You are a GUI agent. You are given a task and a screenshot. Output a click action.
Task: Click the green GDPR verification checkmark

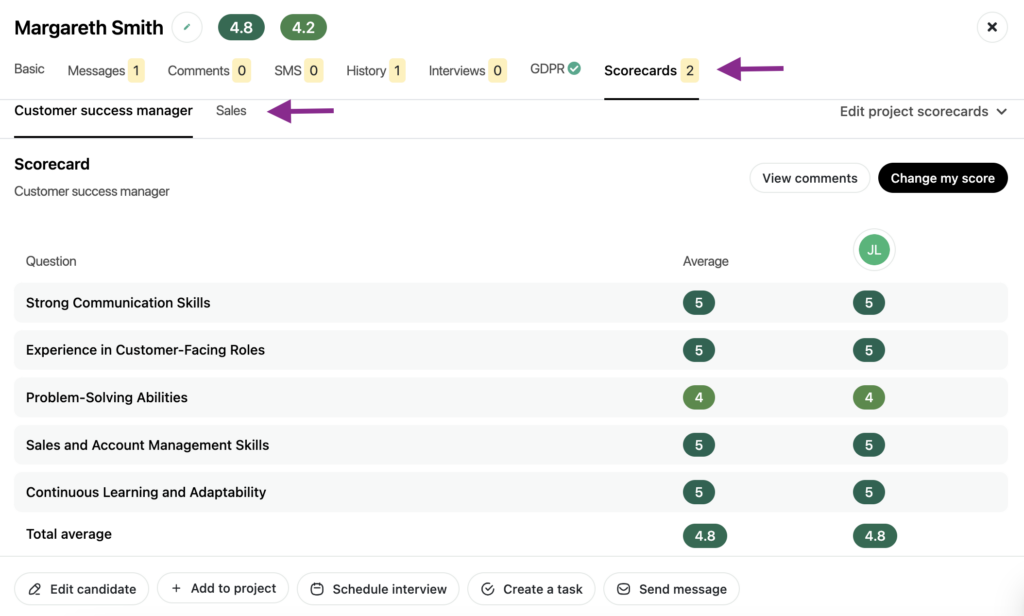point(575,70)
